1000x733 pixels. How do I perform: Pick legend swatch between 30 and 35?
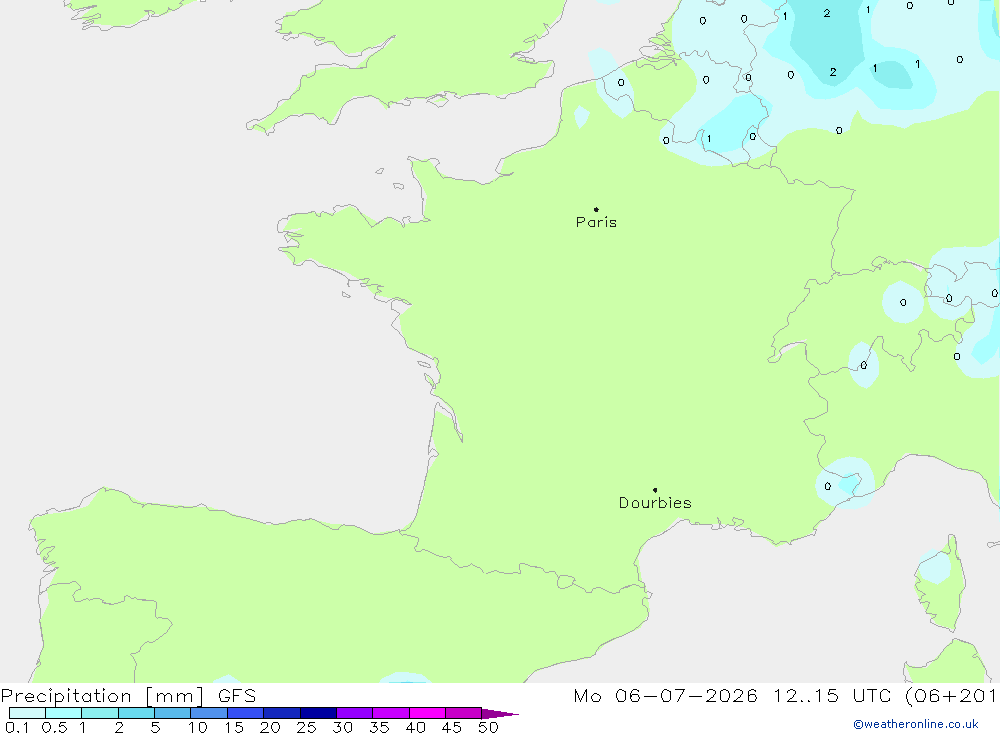(355, 713)
